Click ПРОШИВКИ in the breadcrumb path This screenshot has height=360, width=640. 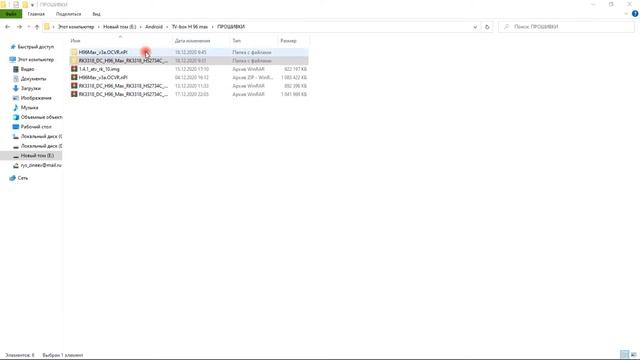tap(231, 27)
